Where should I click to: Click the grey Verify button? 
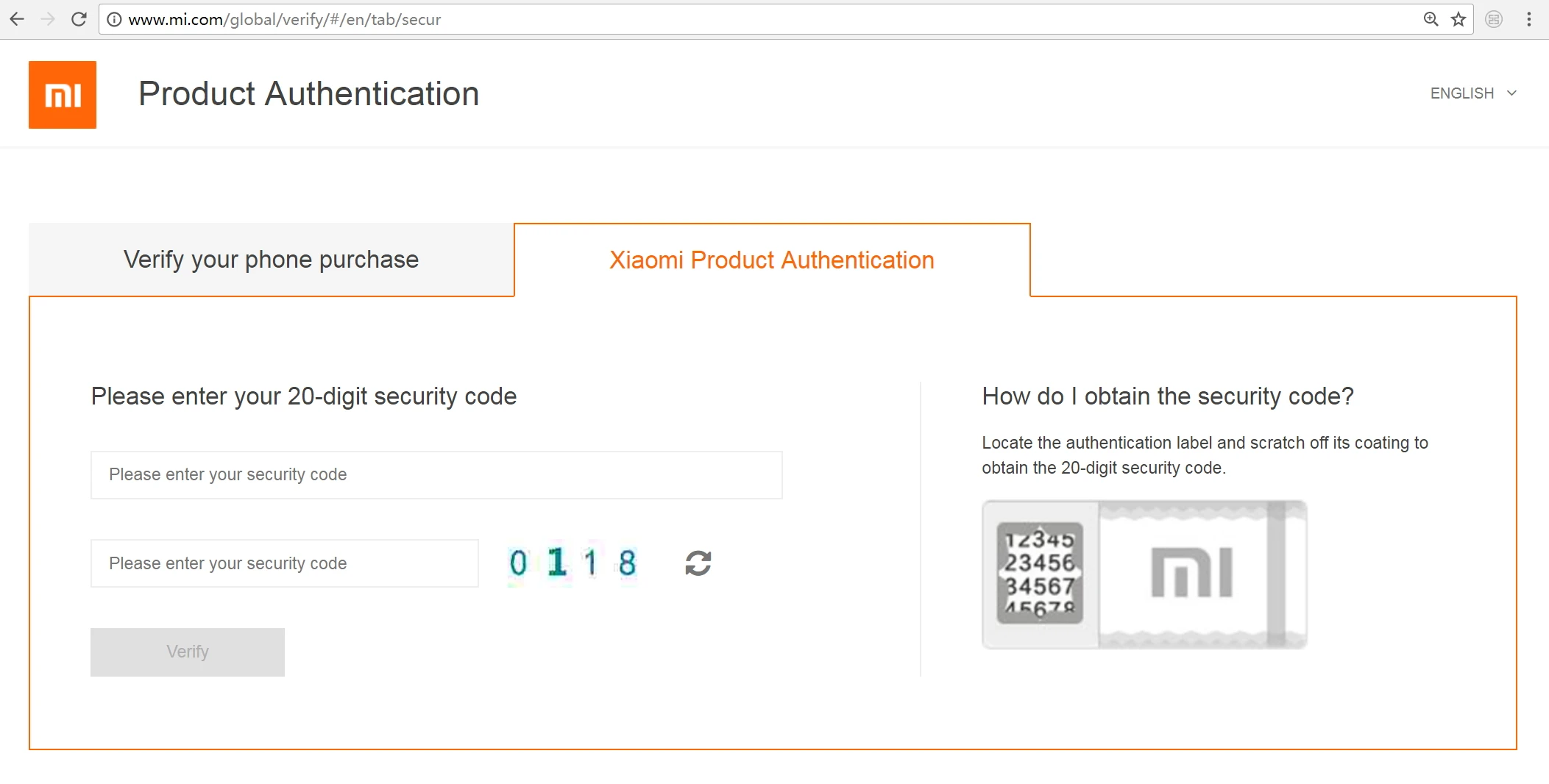188,652
